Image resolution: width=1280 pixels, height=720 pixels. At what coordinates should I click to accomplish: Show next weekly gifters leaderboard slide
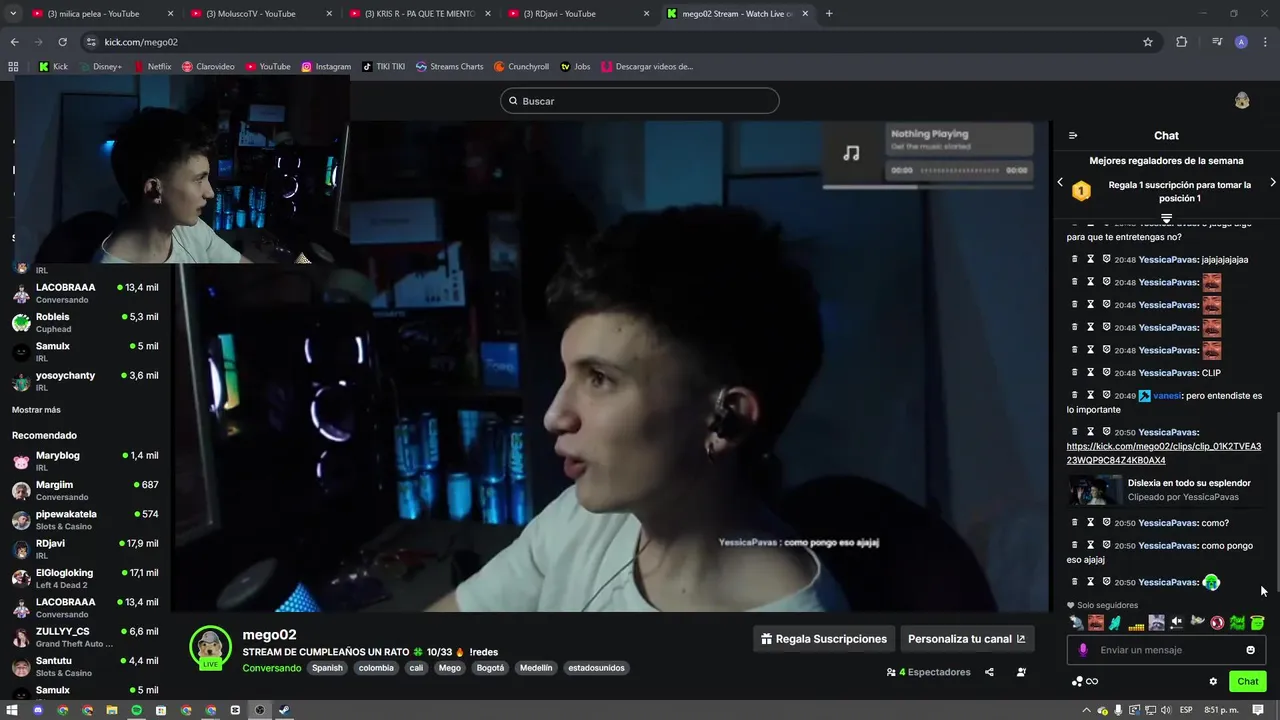(x=1272, y=182)
